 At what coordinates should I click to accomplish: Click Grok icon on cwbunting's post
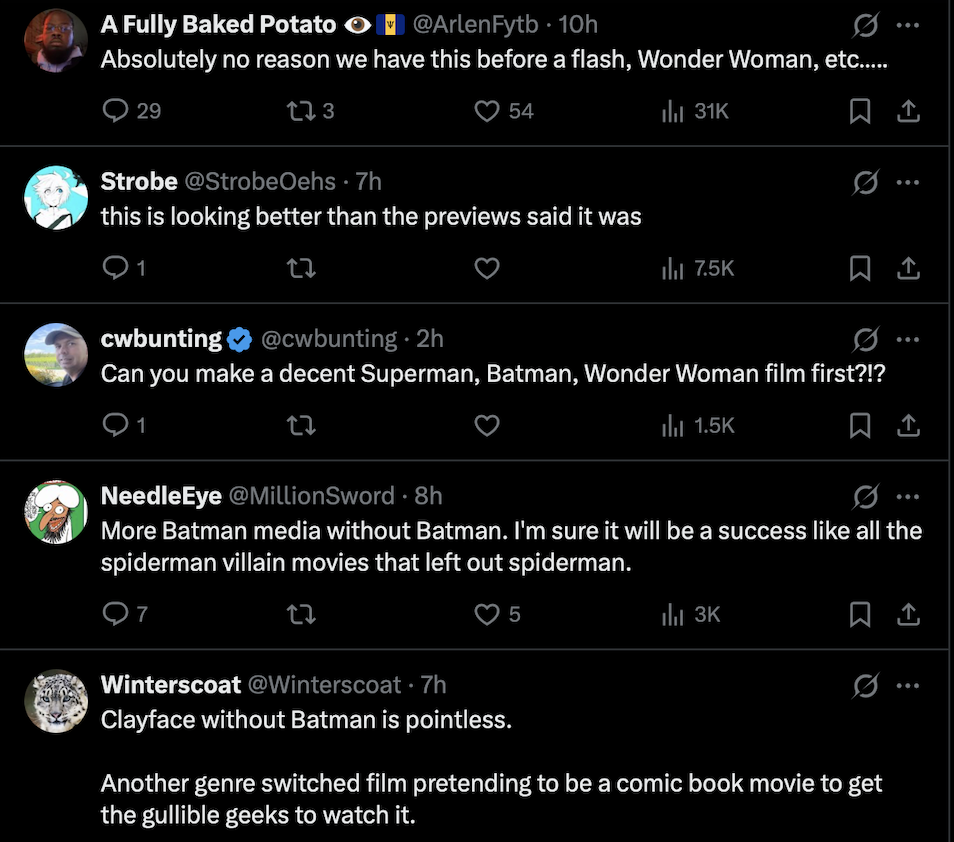click(x=865, y=339)
